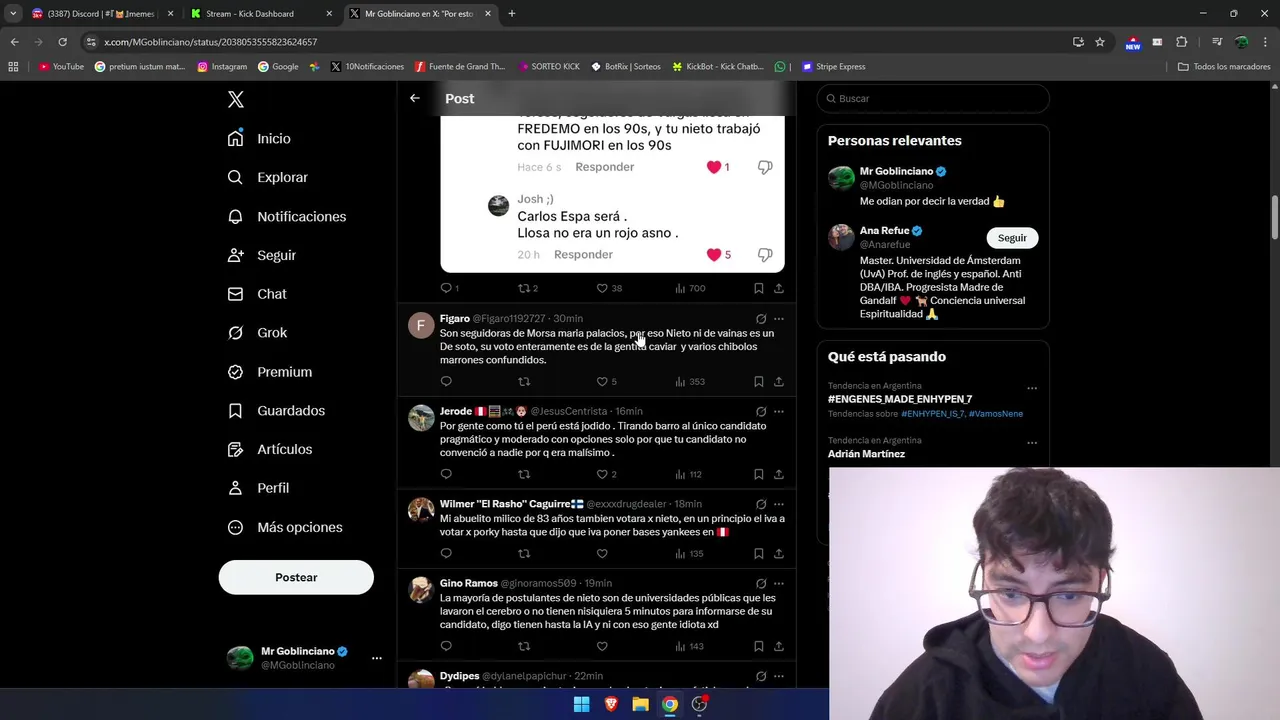Open more options on Figaro reply
Screen dimensions: 1280x720
click(x=779, y=319)
